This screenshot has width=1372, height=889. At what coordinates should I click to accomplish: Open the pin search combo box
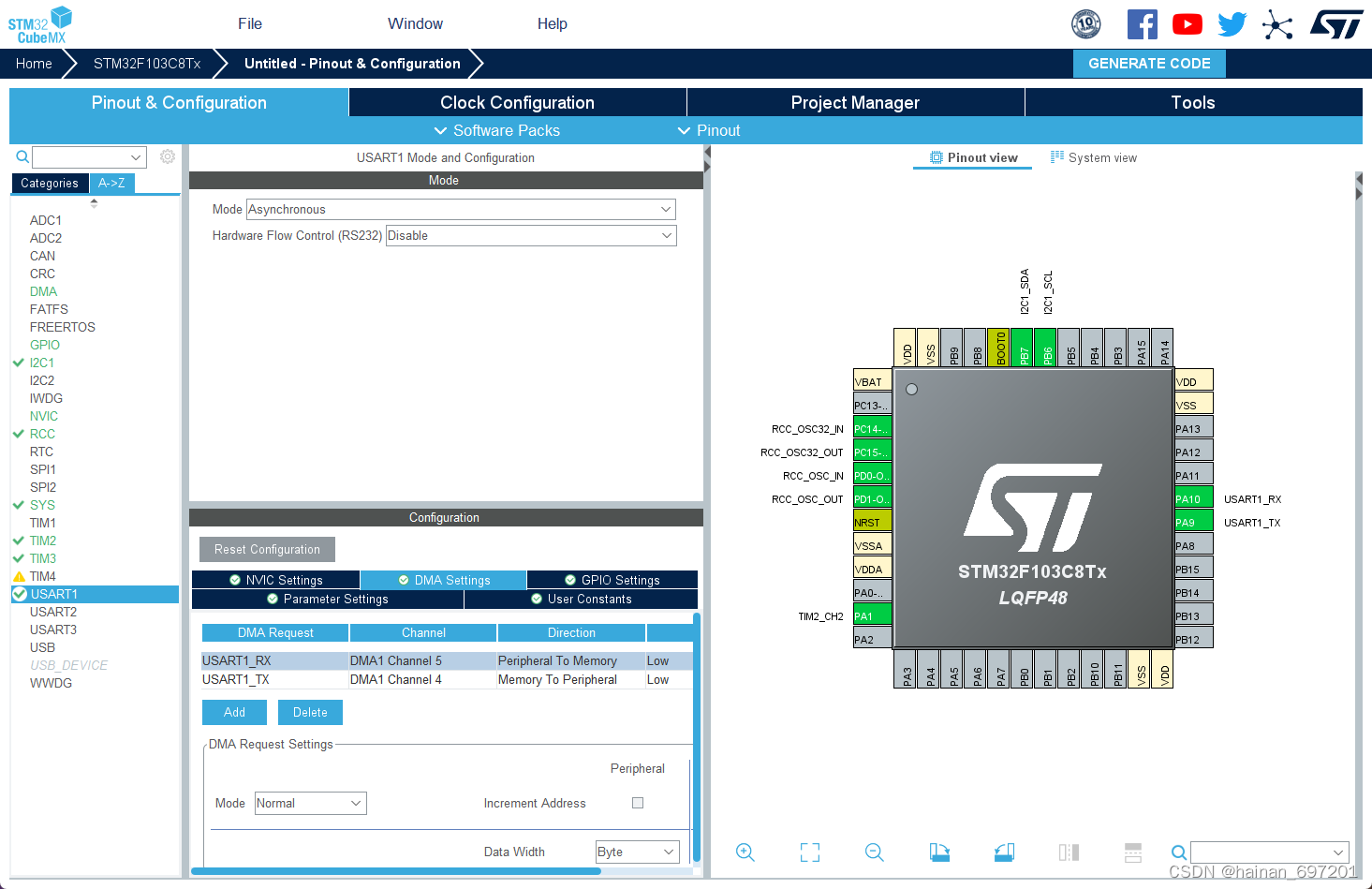(1269, 852)
